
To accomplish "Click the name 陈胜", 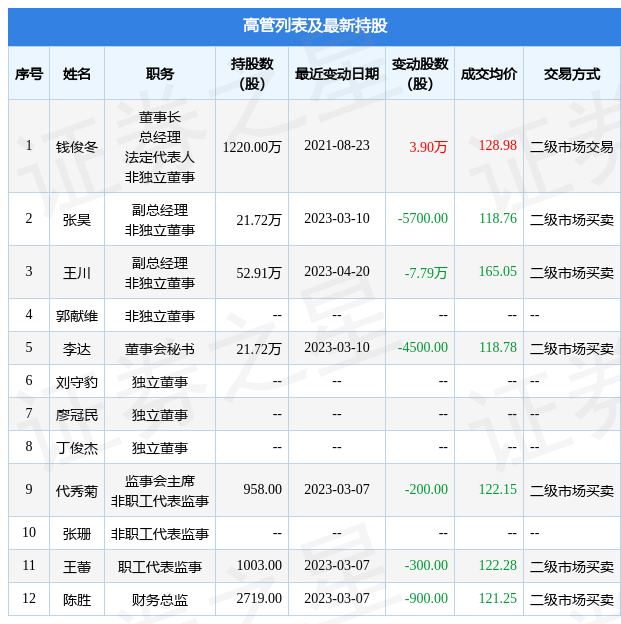I will click(77, 600).
